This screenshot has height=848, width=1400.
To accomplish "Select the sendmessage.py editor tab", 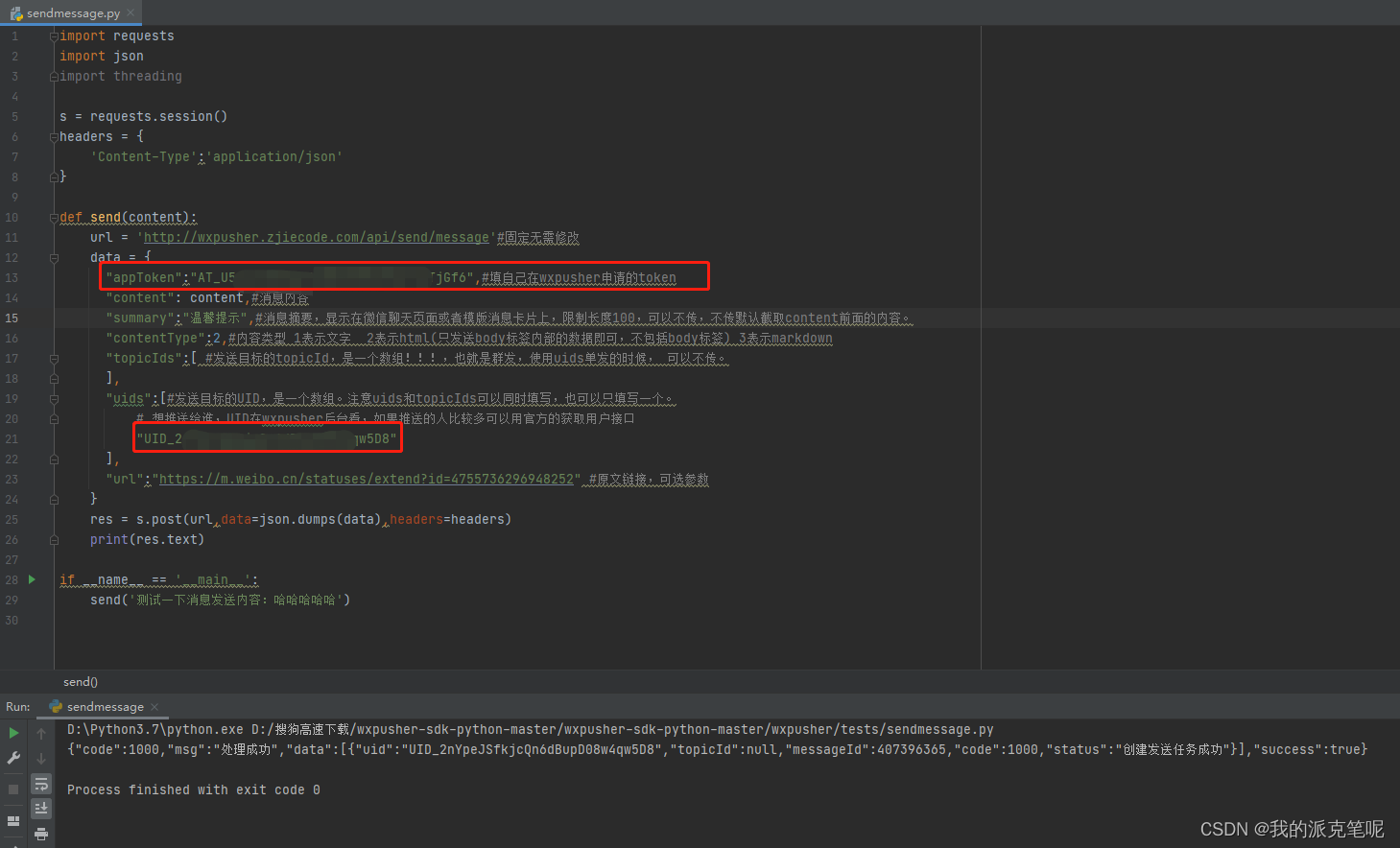I will [72, 13].
